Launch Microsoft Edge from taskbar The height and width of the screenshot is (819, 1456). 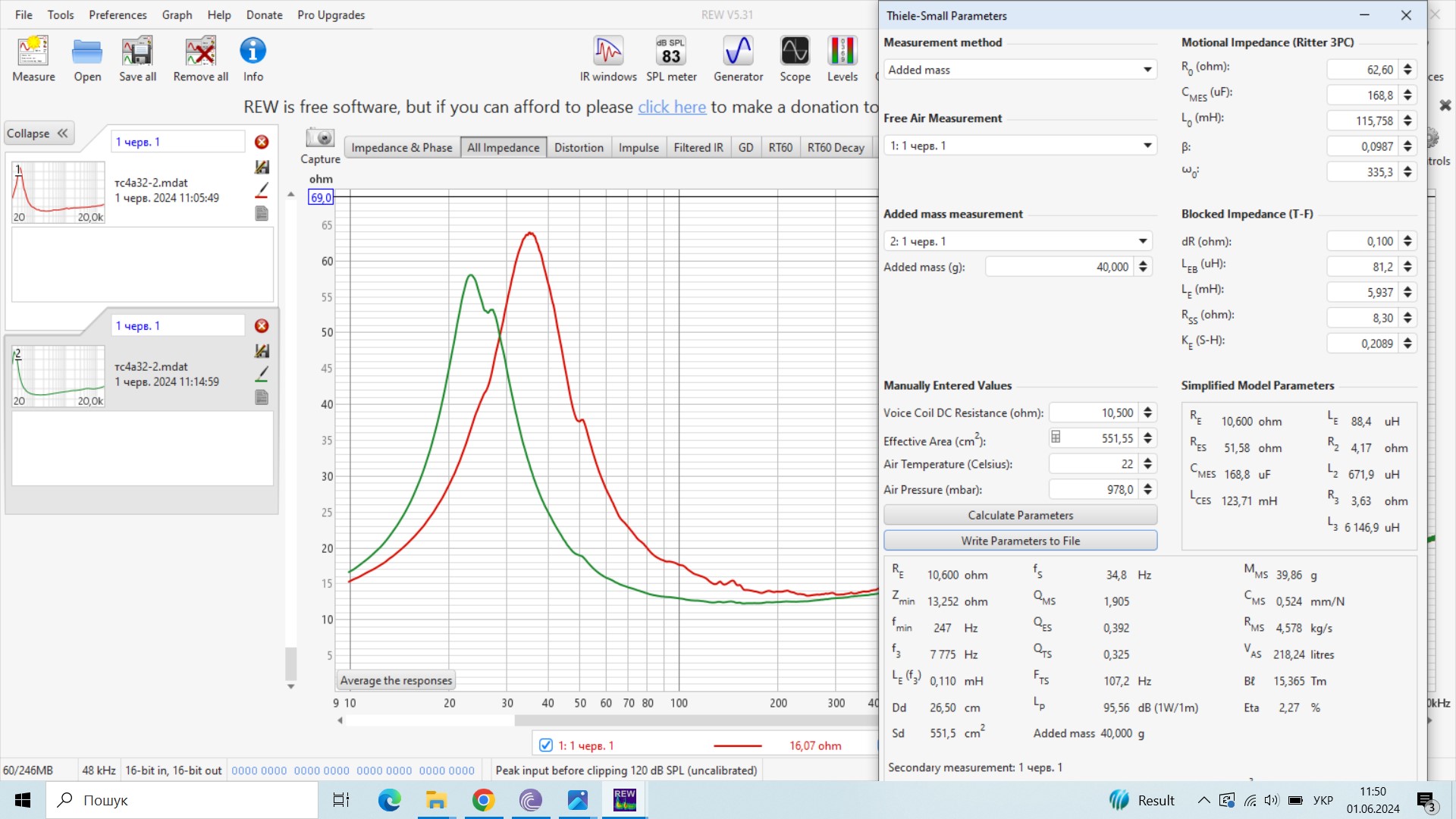click(389, 800)
